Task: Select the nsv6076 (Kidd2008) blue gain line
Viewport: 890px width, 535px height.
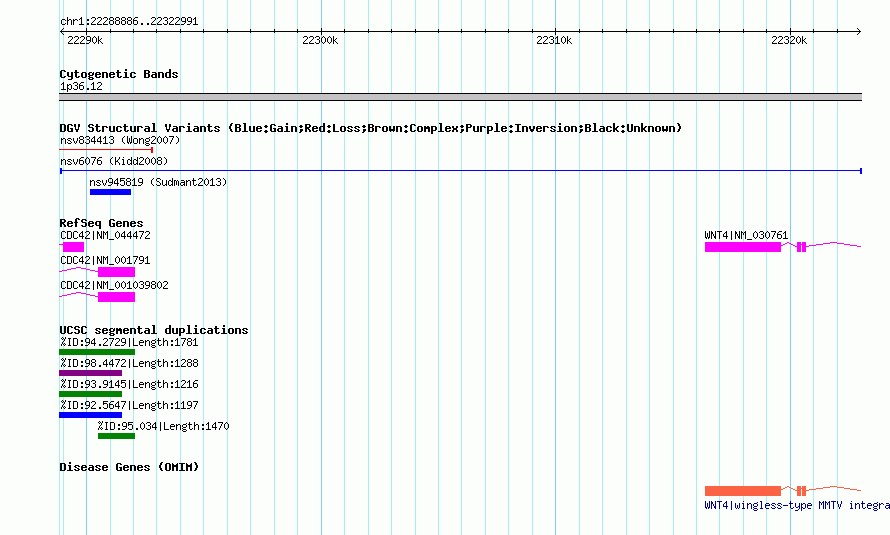Action: pyautogui.click(x=461, y=171)
